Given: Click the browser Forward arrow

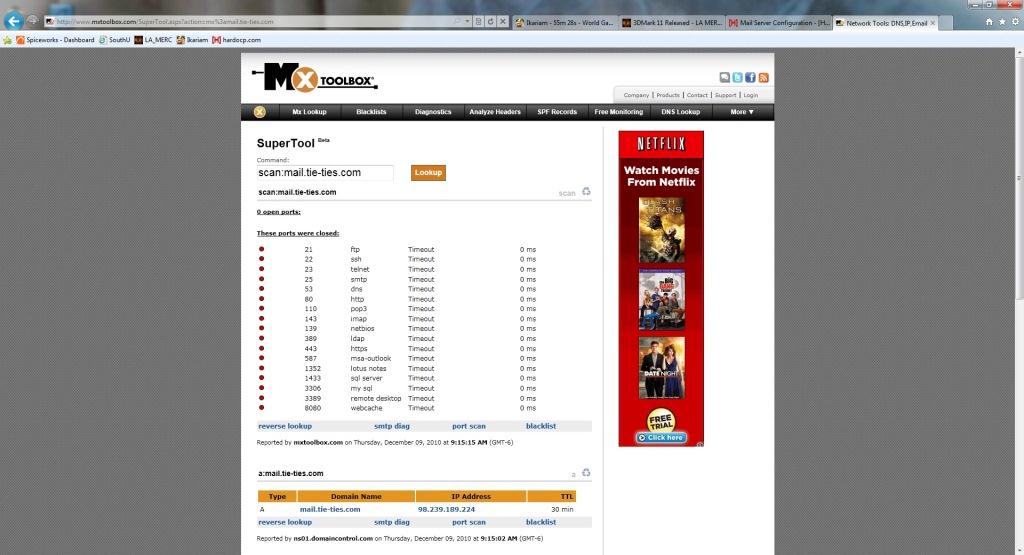Looking at the screenshot, I should (32, 21).
